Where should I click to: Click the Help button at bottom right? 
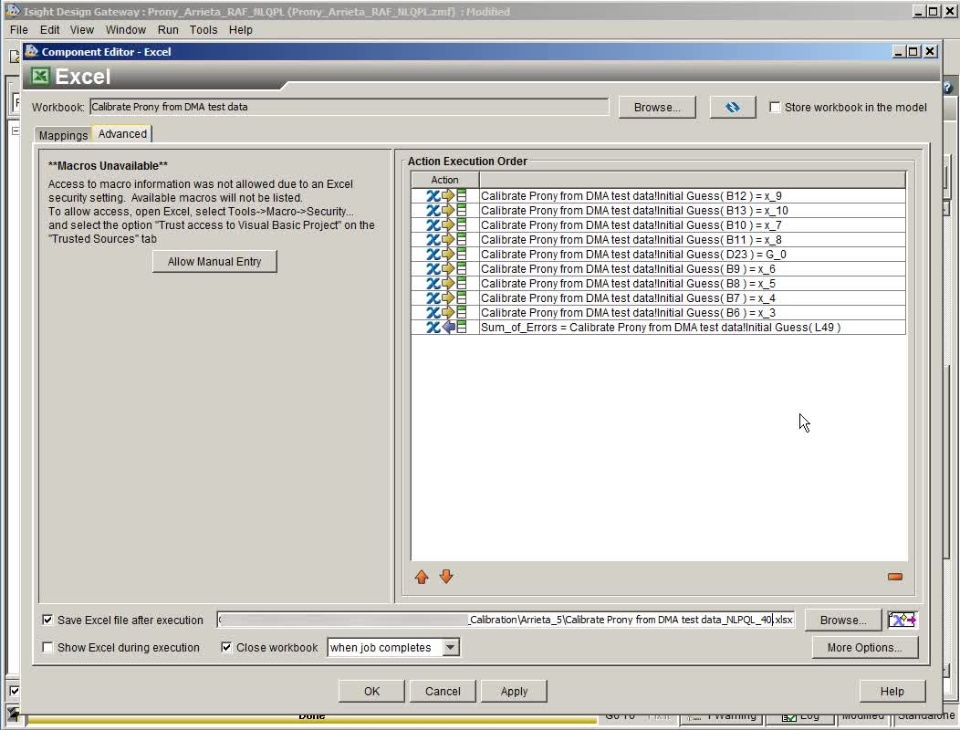[x=892, y=691]
